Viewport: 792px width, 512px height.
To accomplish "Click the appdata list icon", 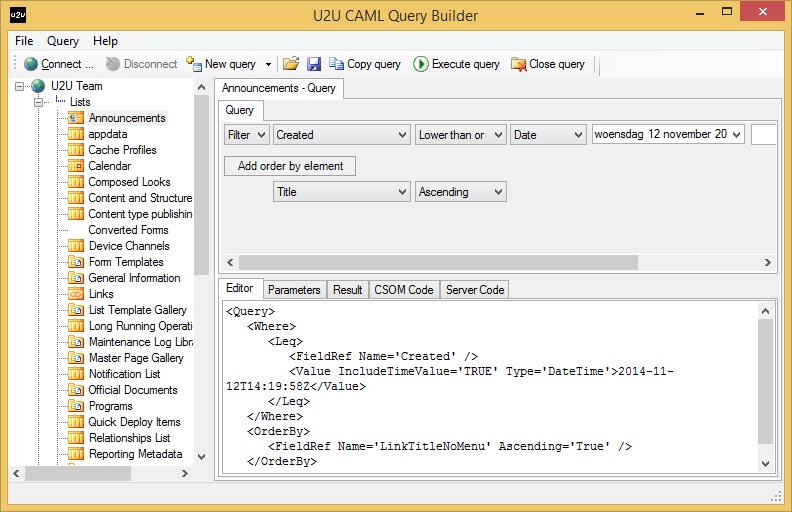I will tap(76, 134).
